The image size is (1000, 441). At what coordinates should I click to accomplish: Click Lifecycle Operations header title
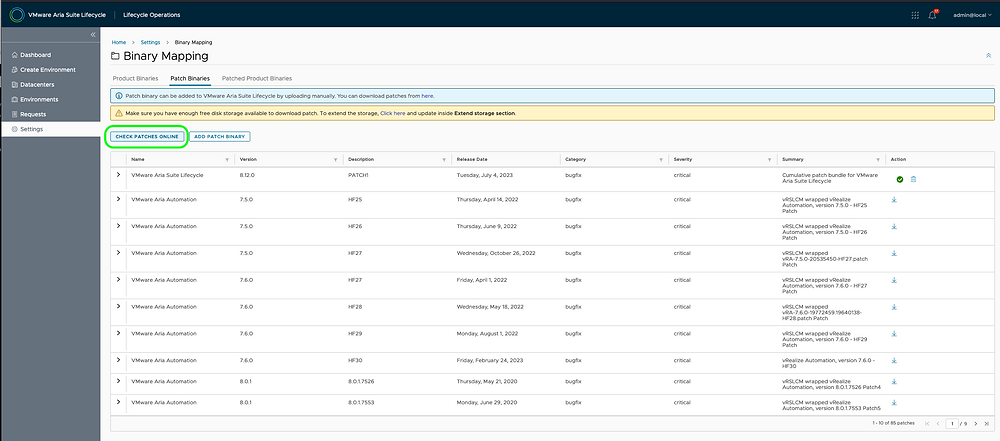[x=151, y=15]
